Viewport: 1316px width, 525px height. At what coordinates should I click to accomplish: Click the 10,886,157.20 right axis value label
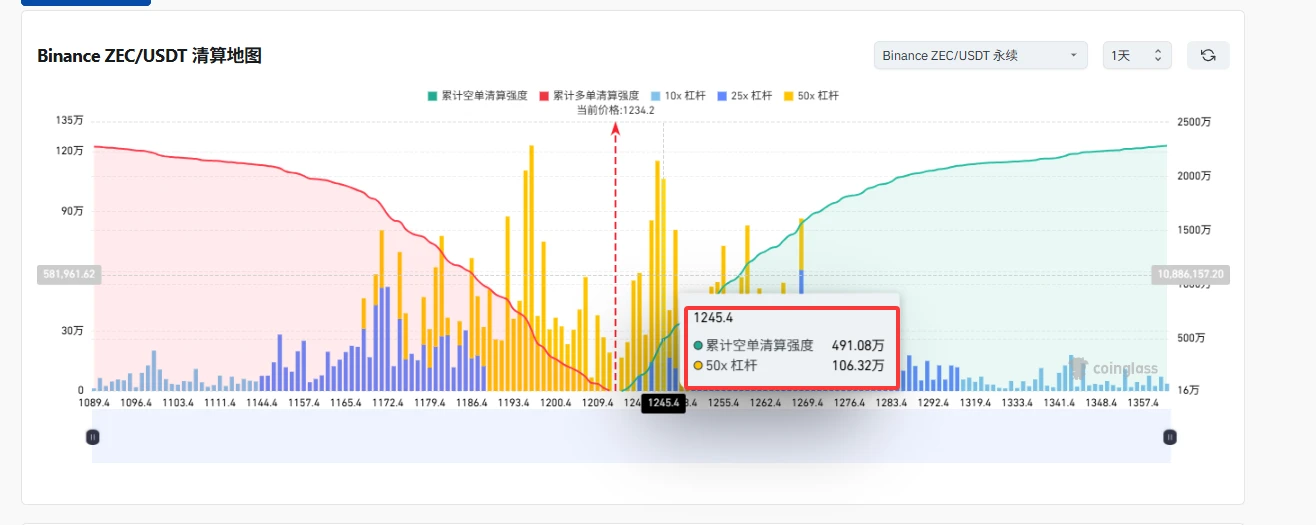coord(1191,273)
